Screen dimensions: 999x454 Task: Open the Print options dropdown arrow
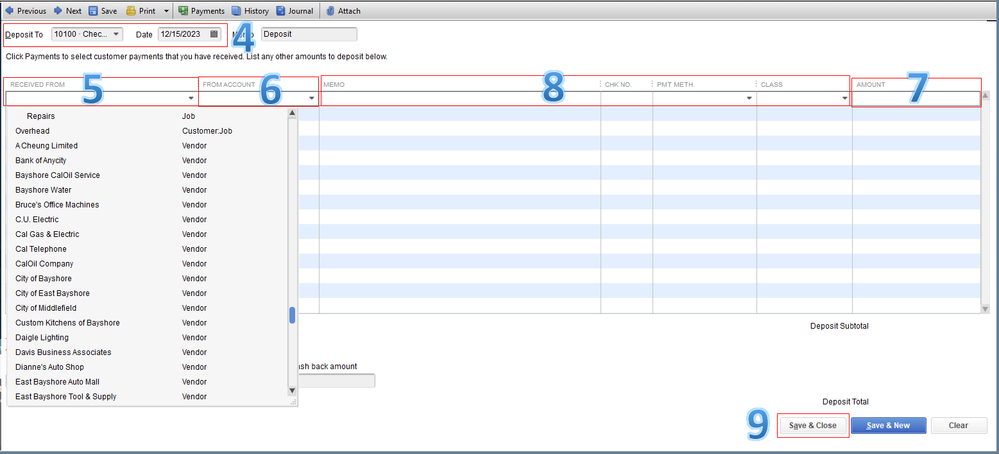(166, 11)
